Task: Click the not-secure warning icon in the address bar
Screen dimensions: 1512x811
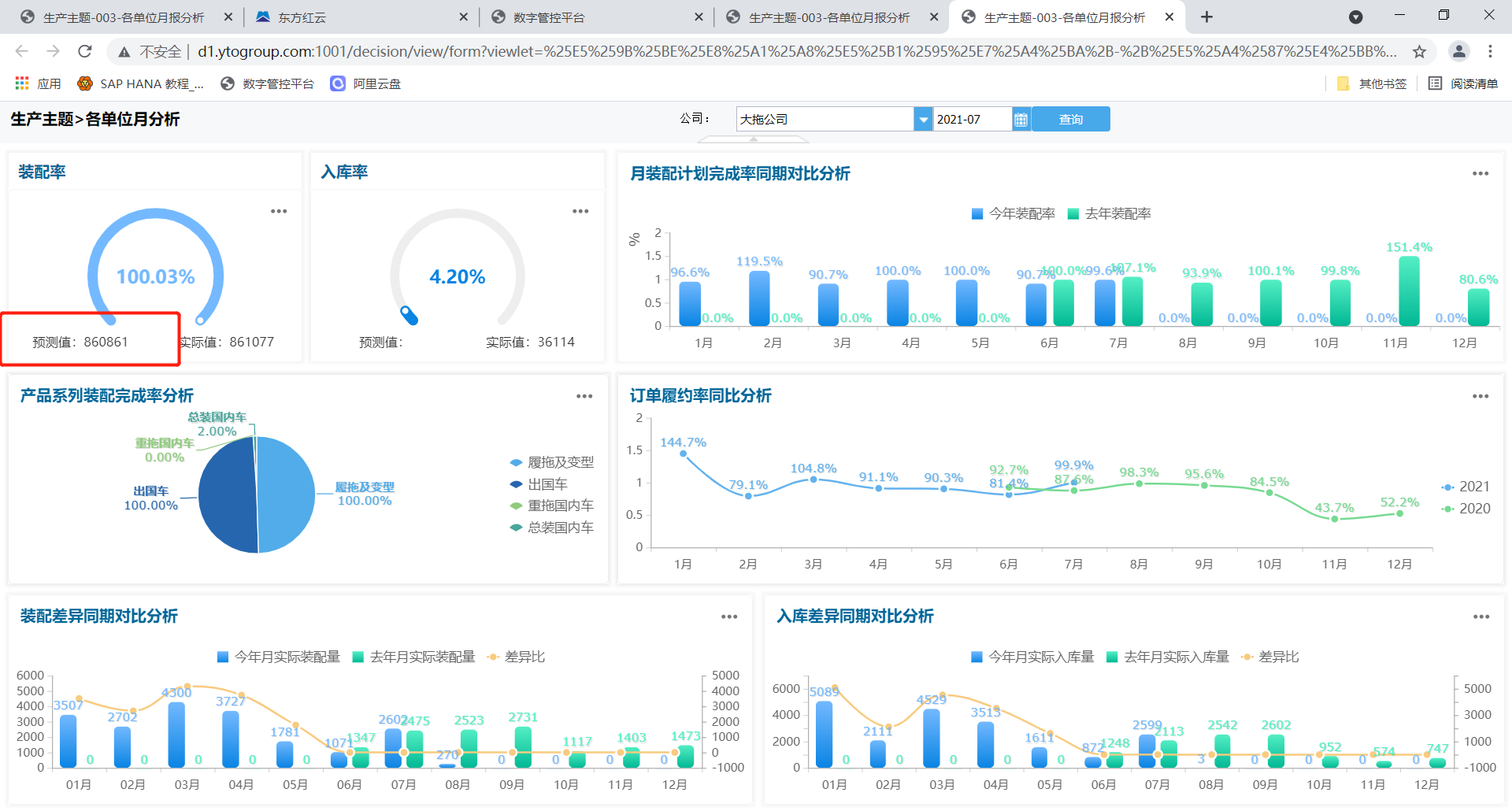Action: (124, 52)
